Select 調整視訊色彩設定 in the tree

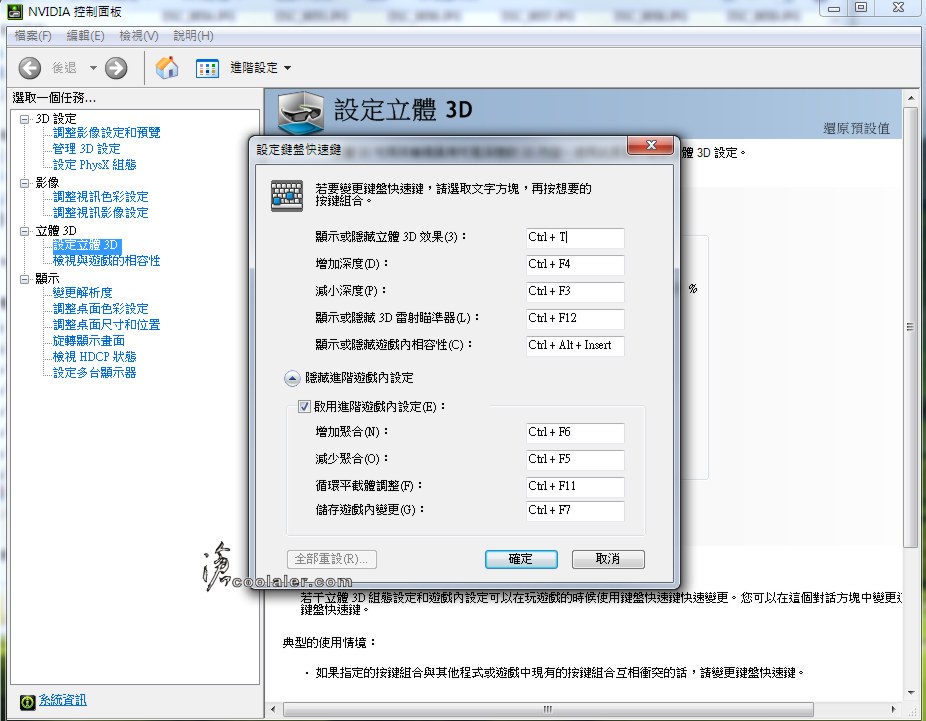[x=100, y=197]
